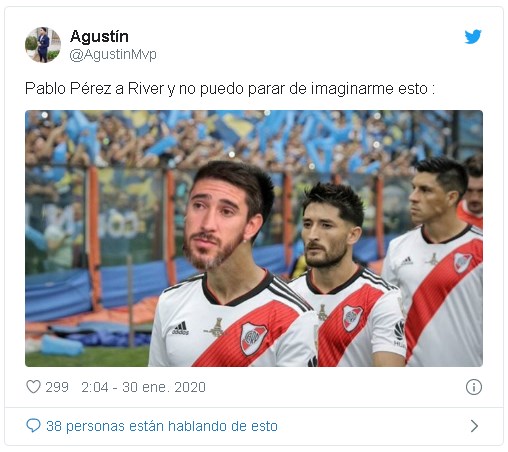Expand the conversation with the right chevron
The width and height of the screenshot is (508, 452).
click(474, 426)
